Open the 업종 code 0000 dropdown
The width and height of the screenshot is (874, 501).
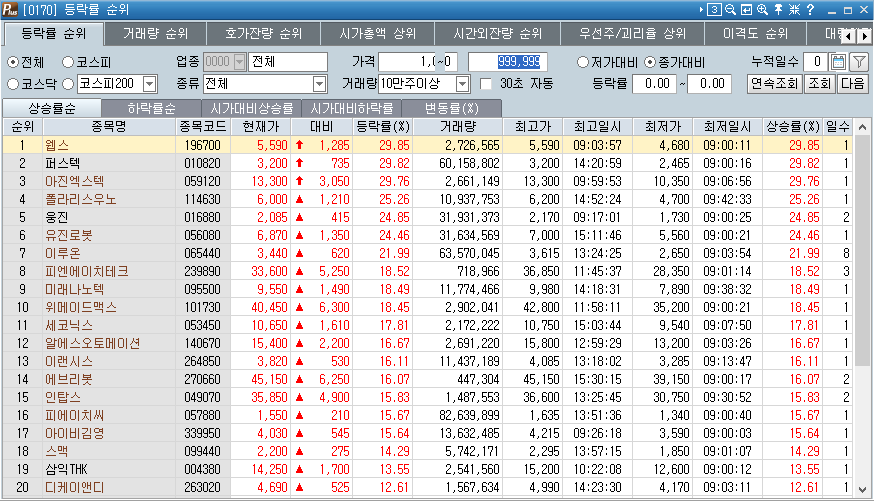(239, 62)
